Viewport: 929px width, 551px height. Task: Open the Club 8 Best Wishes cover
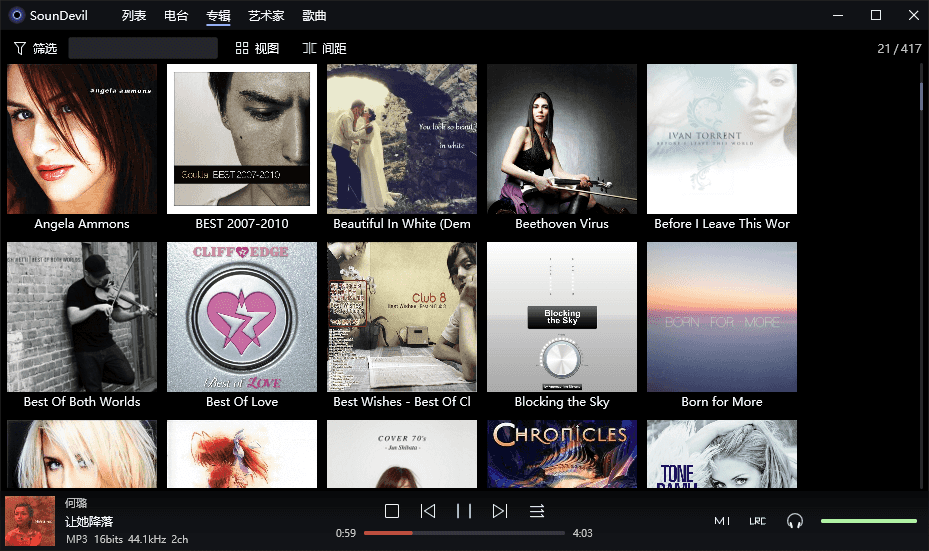click(402, 316)
